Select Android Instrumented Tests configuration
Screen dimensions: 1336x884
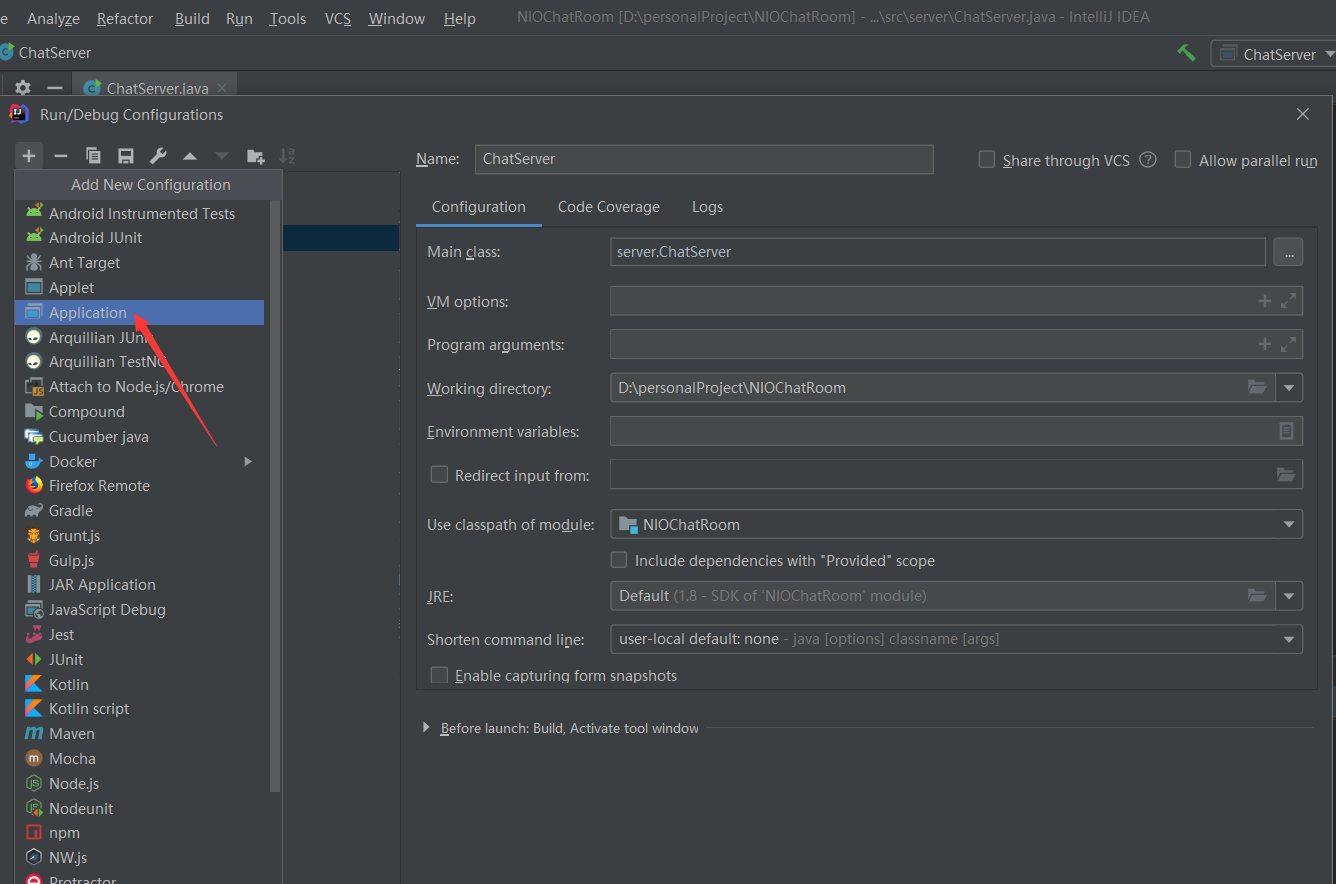tap(140, 213)
